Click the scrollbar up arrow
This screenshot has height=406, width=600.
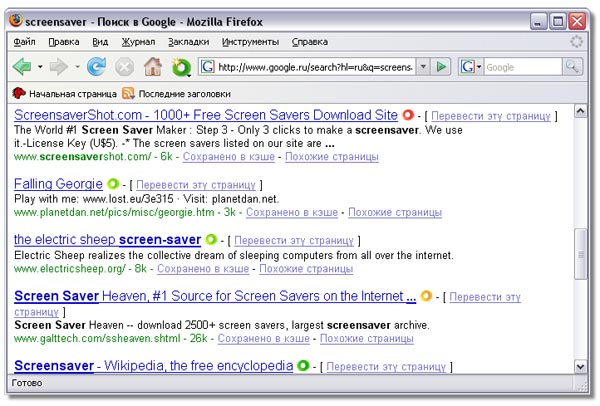tap(580, 111)
